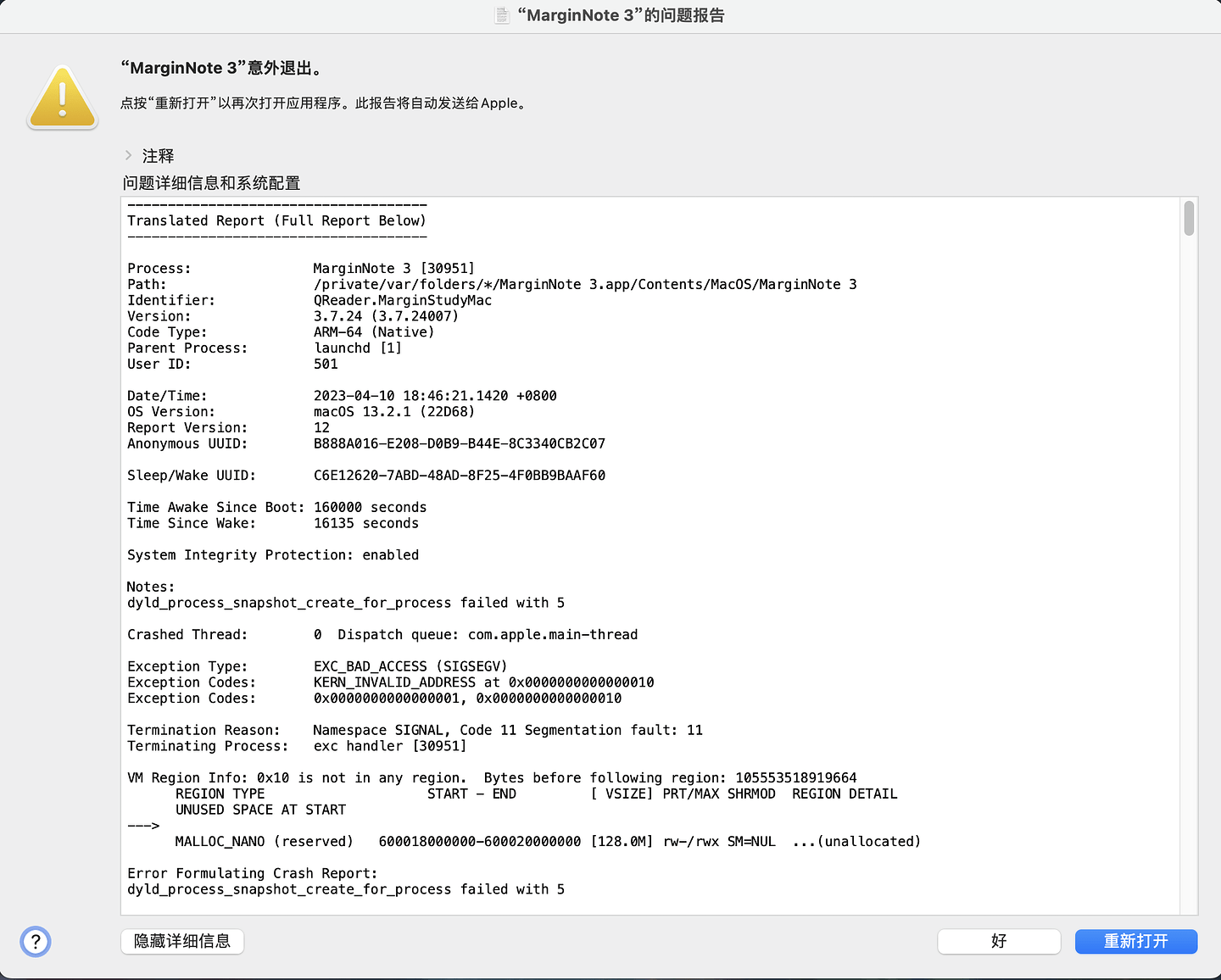Click the User ID value "501"

(326, 365)
